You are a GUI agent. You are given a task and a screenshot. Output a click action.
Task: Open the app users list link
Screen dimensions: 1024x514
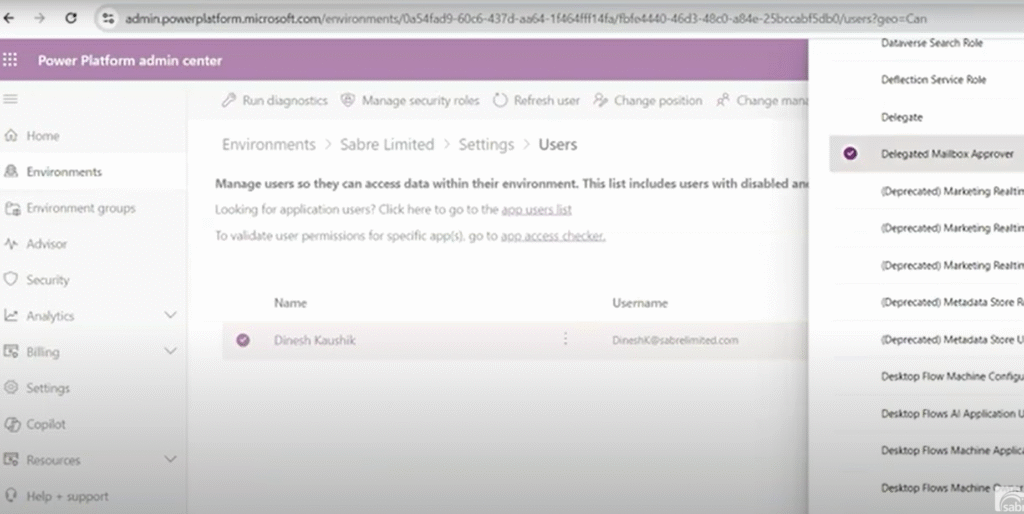coord(536,209)
